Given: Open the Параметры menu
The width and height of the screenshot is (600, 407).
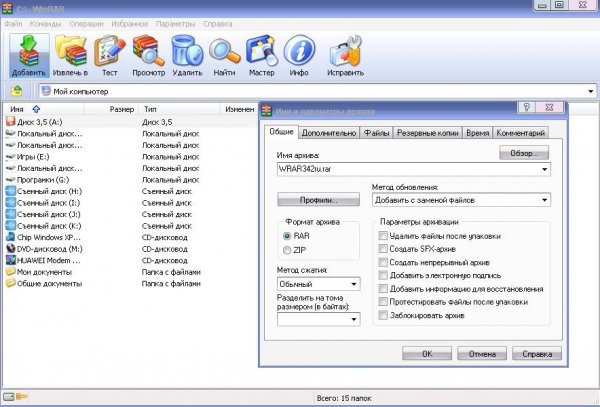Looking at the screenshot, I should [x=176, y=24].
